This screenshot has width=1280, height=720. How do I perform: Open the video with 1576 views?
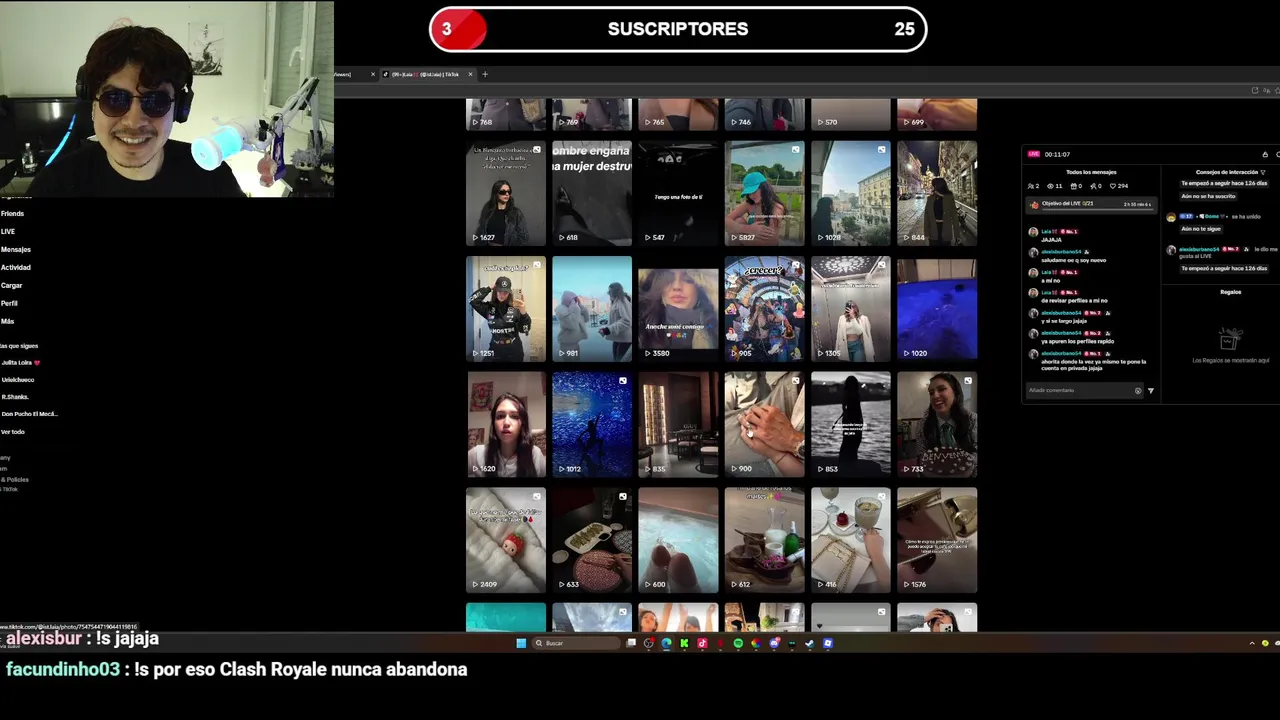[937, 540]
